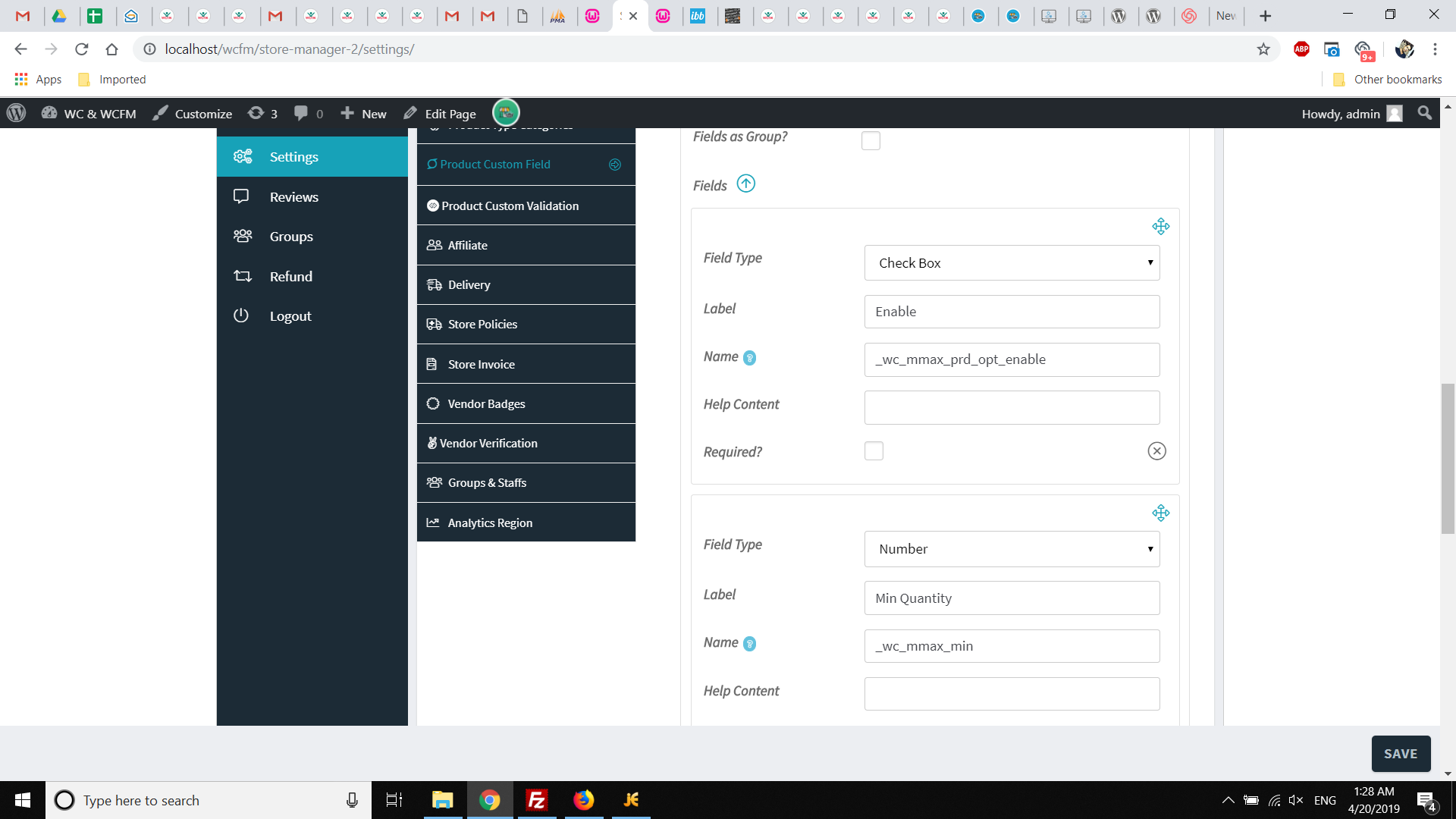Screen dimensions: 1456x819
Task: Select the Product Custom Field tab
Action: pos(526,165)
